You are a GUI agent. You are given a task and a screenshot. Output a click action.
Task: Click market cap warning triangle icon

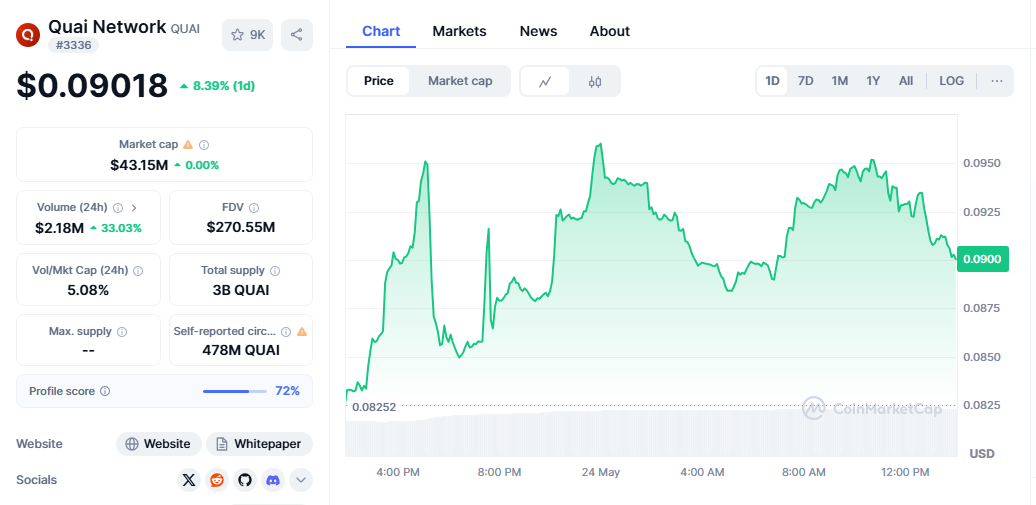pyautogui.click(x=188, y=144)
